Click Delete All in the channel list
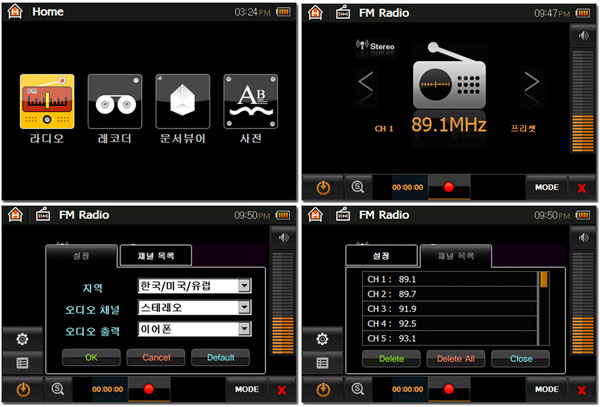 pos(455,357)
